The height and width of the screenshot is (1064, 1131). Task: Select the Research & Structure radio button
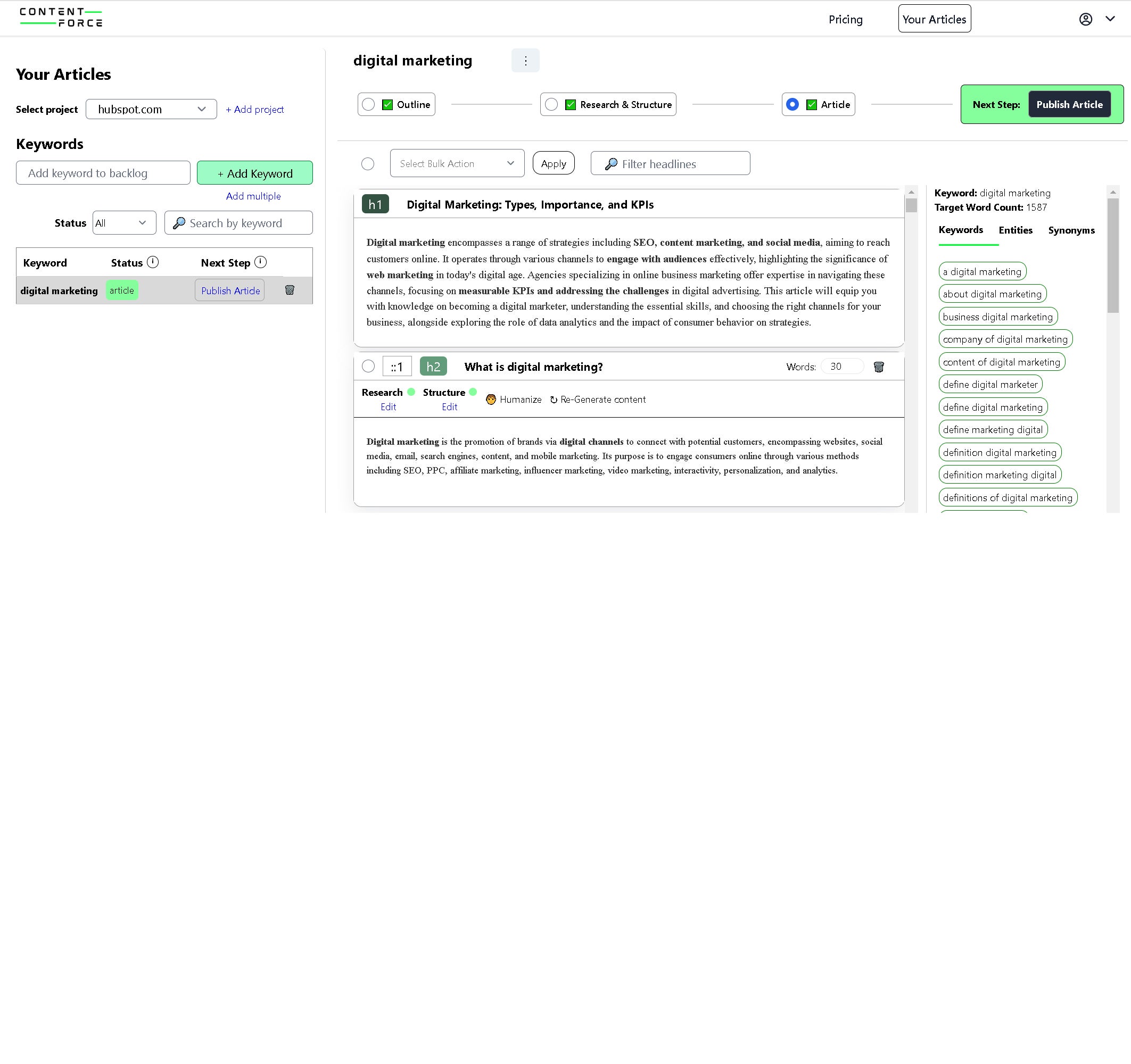(551, 104)
